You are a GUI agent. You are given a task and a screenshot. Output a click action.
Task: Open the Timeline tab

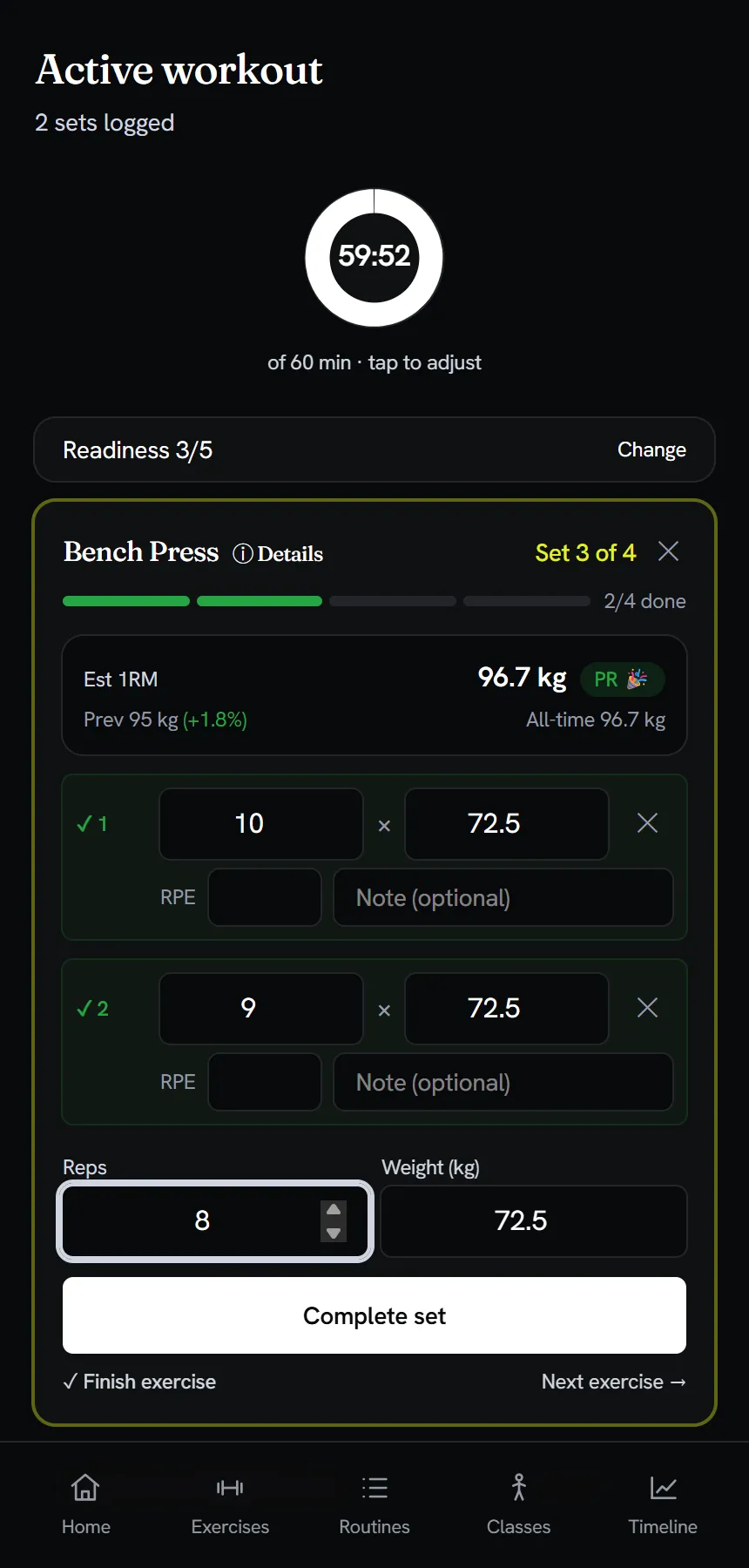pyautogui.click(x=663, y=1504)
